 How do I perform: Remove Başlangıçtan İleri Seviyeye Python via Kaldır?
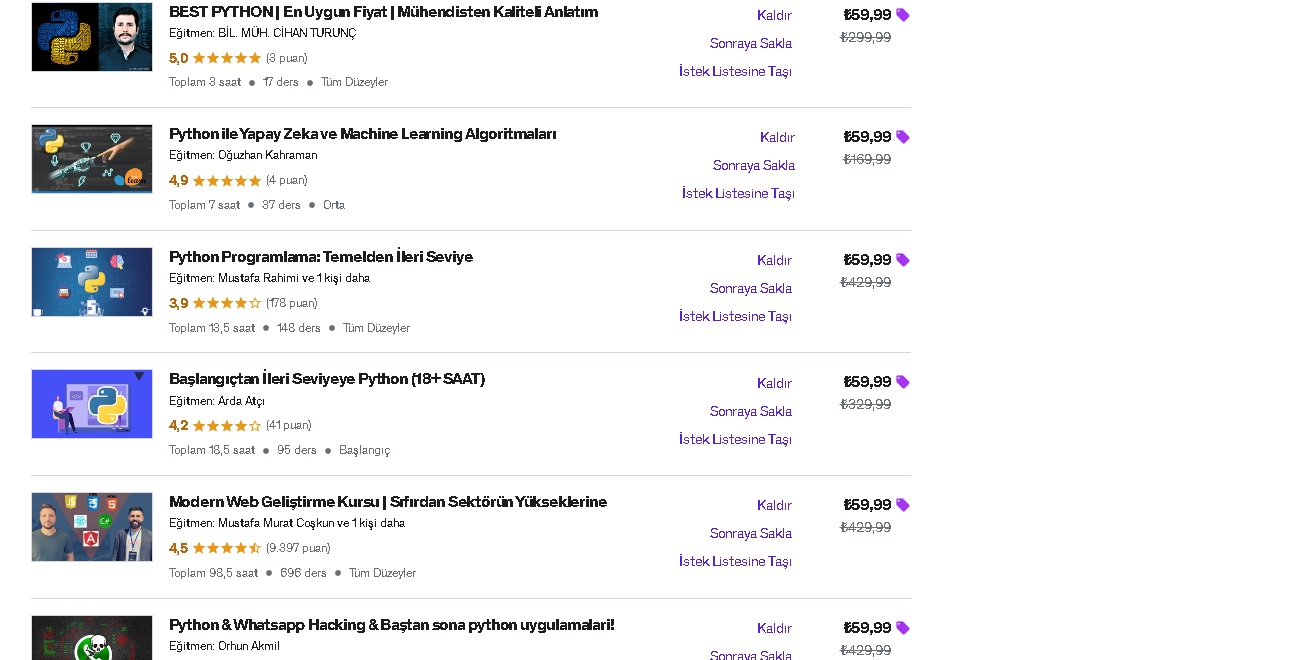[x=774, y=383]
